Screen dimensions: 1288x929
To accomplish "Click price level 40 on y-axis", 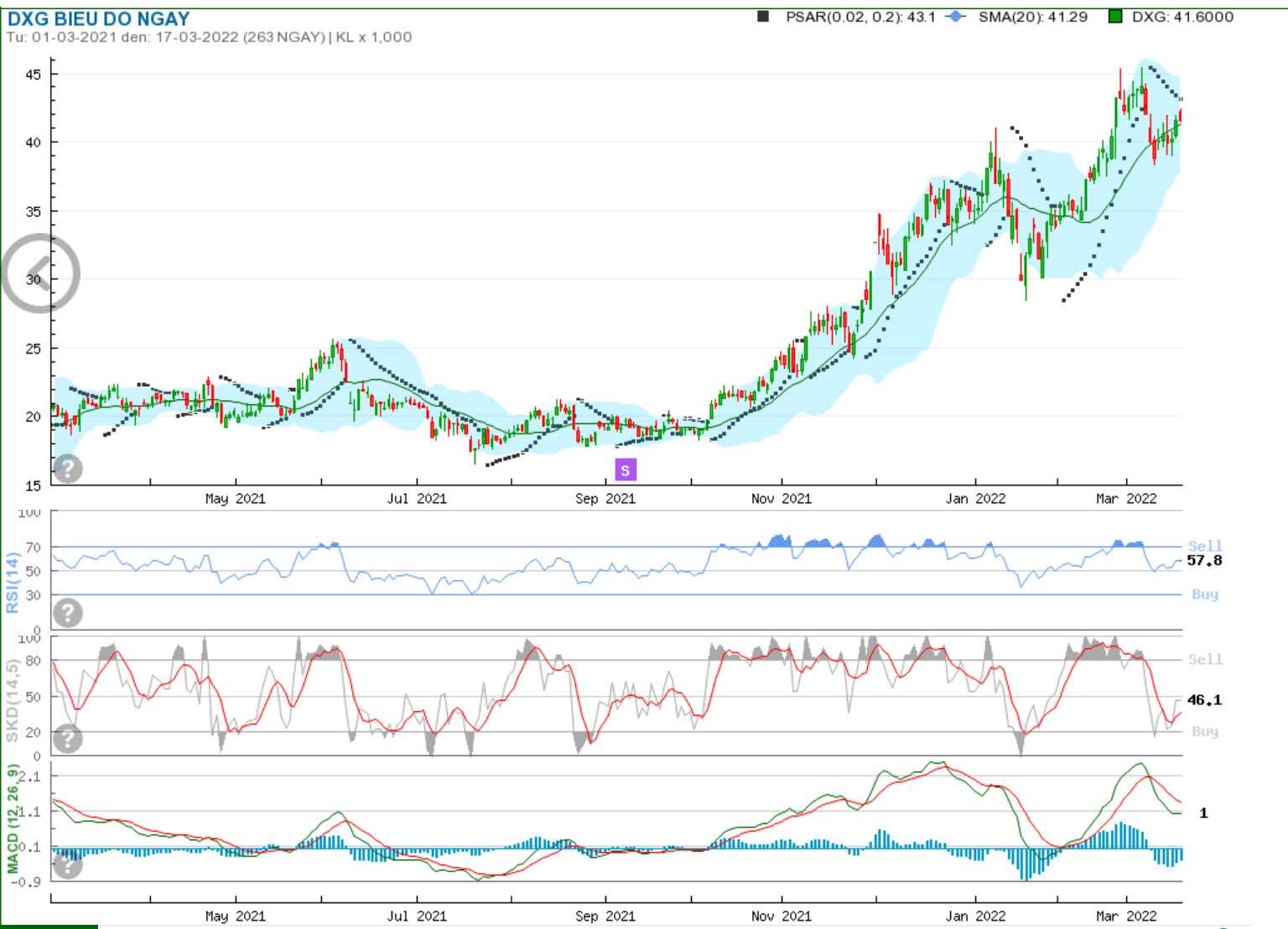I will point(33,143).
